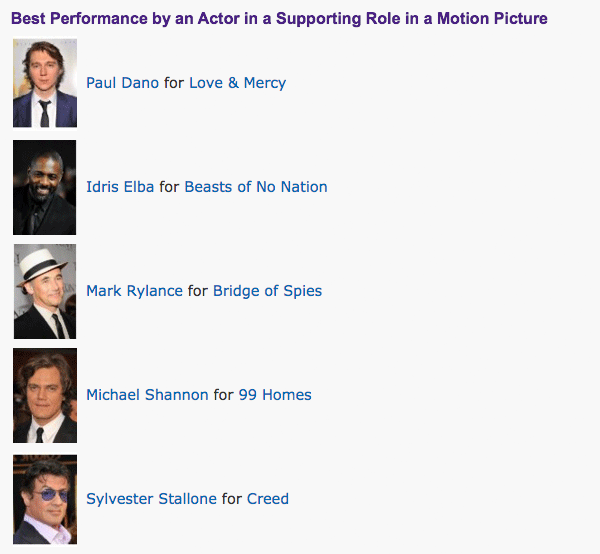This screenshot has width=600, height=554.
Task: Click the word "for" before Creed
Action: point(232,499)
